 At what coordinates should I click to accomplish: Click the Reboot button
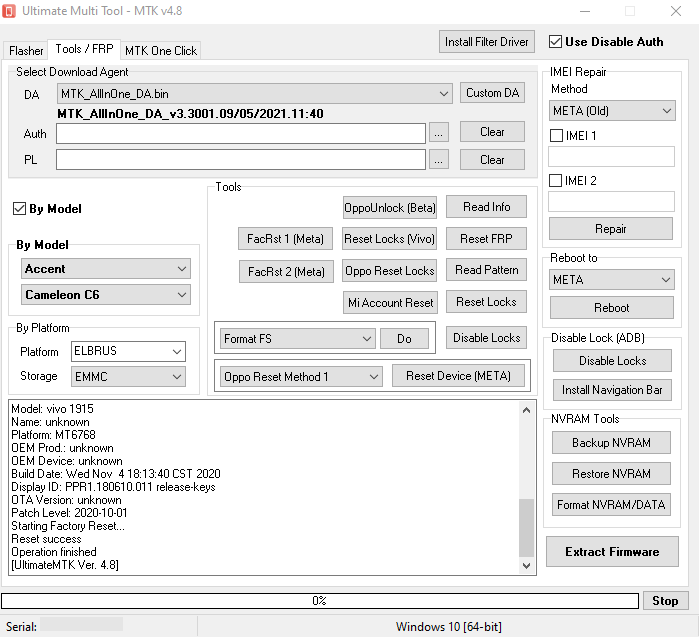coord(612,308)
